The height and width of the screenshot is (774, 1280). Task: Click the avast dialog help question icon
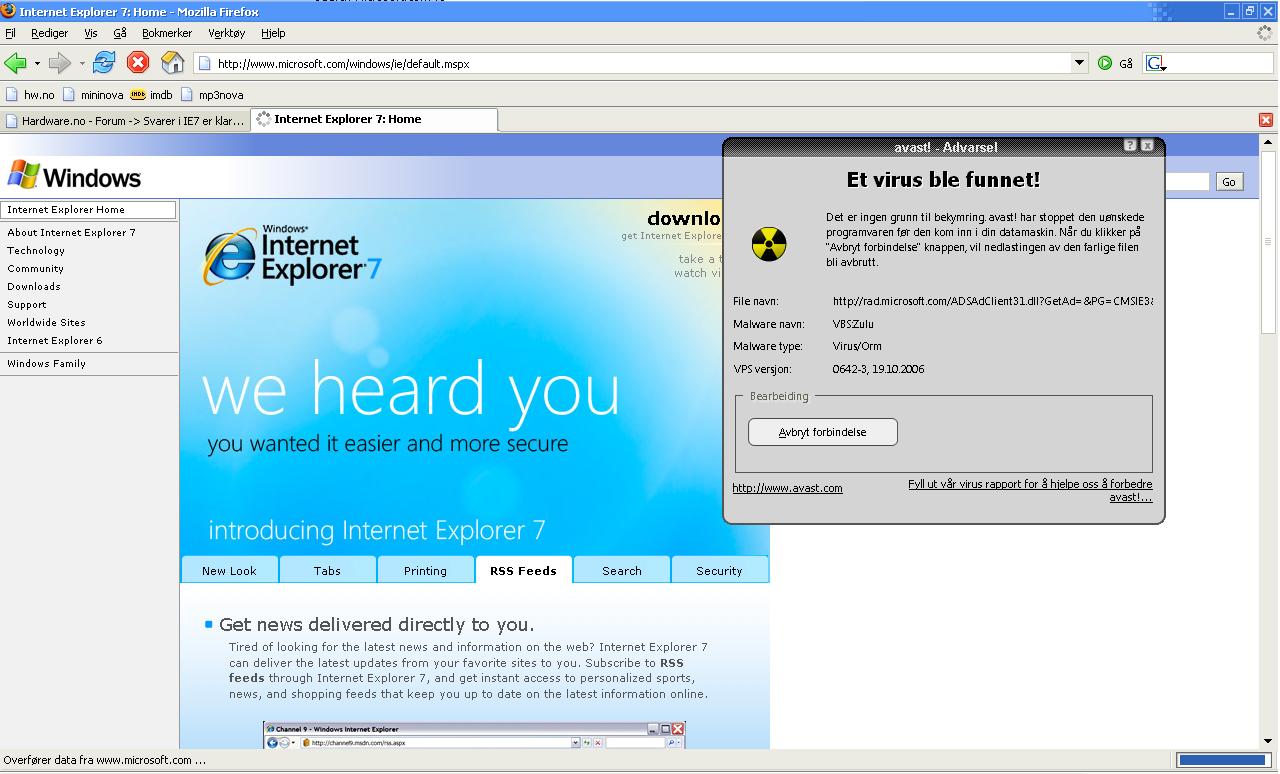(1130, 145)
